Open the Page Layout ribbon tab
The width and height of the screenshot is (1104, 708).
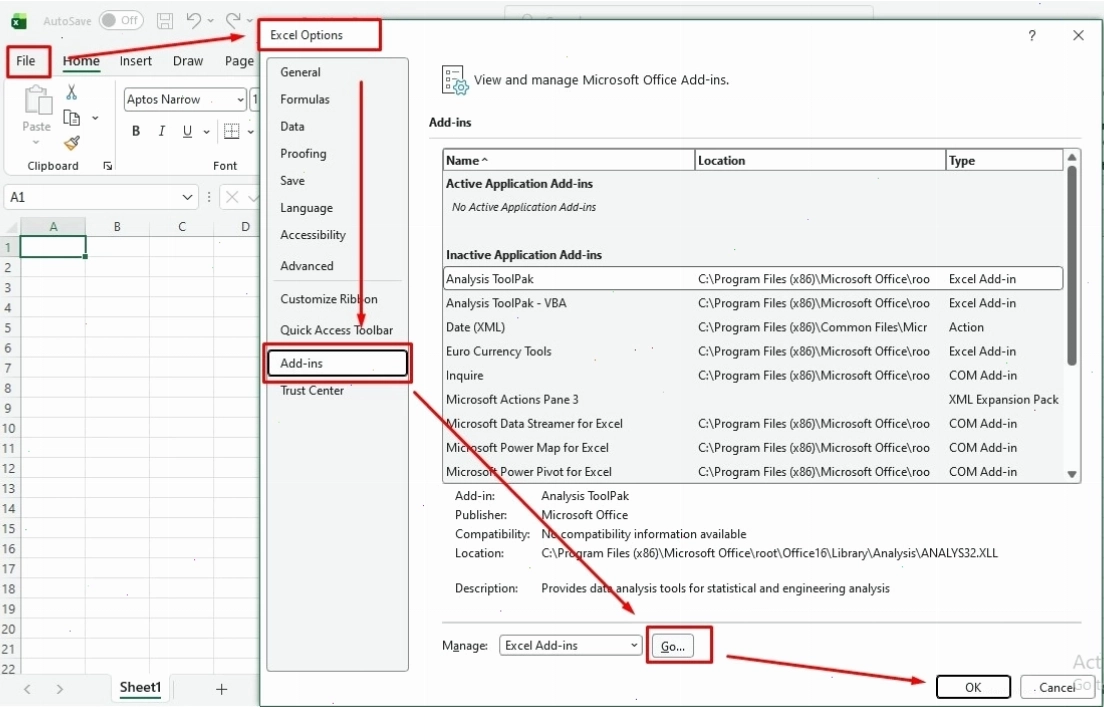coord(239,61)
